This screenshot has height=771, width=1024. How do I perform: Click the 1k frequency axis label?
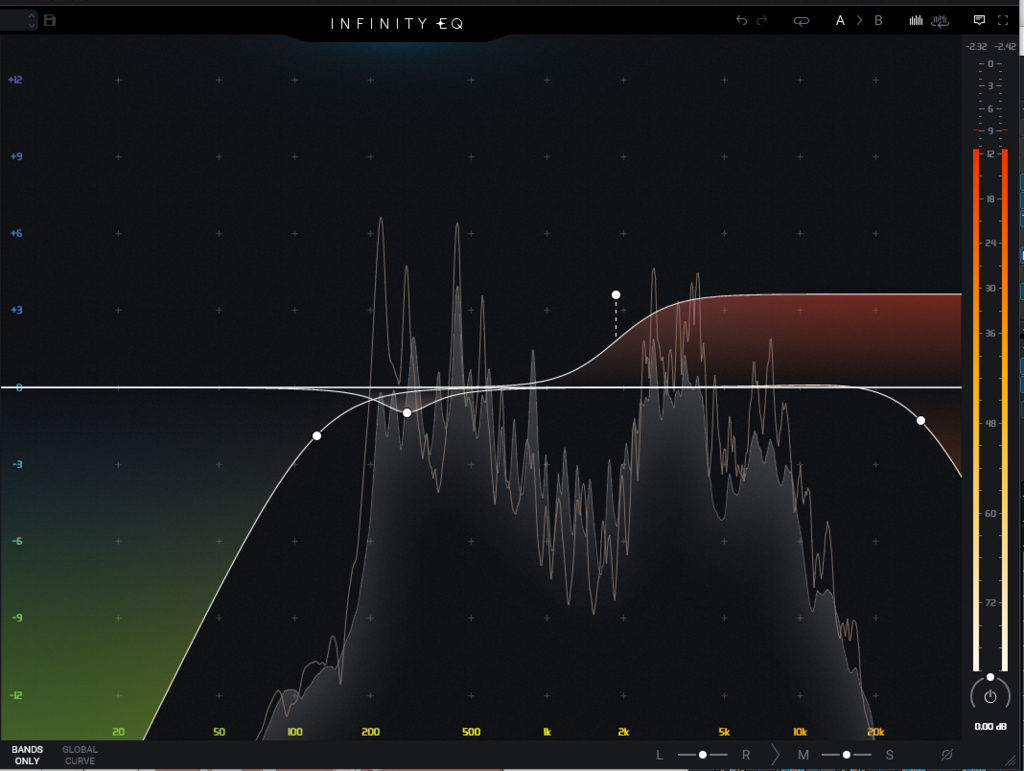547,732
